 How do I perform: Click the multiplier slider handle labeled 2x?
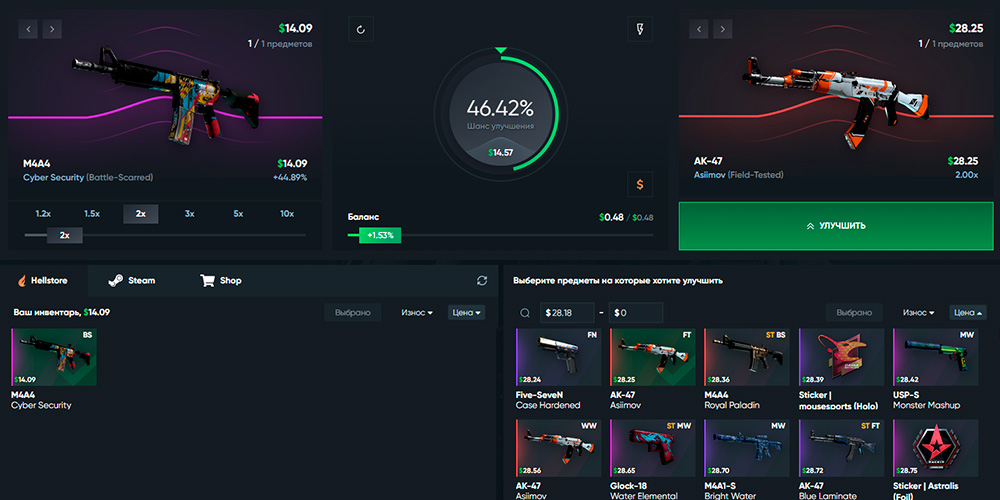[64, 235]
